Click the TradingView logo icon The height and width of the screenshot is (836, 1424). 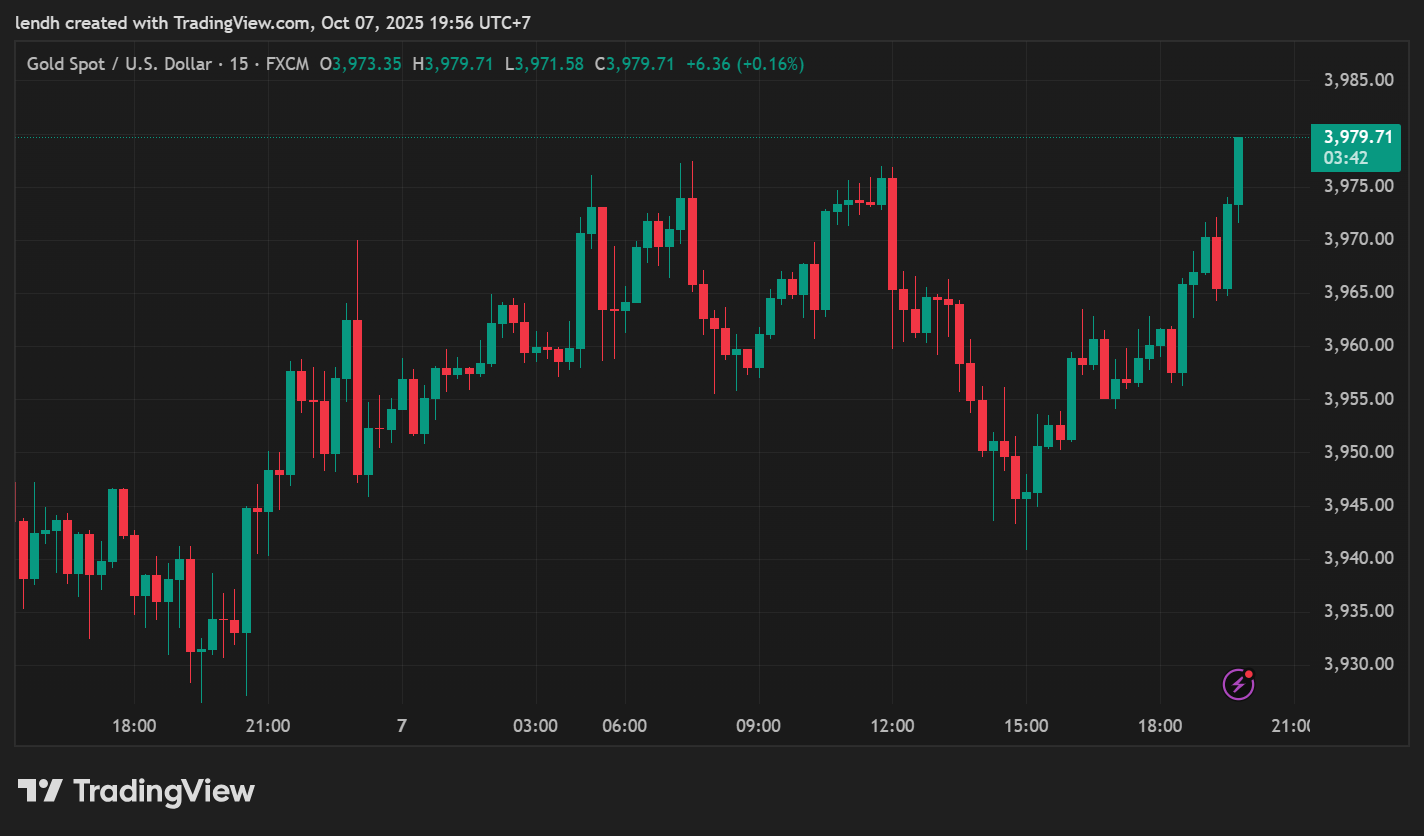point(40,792)
